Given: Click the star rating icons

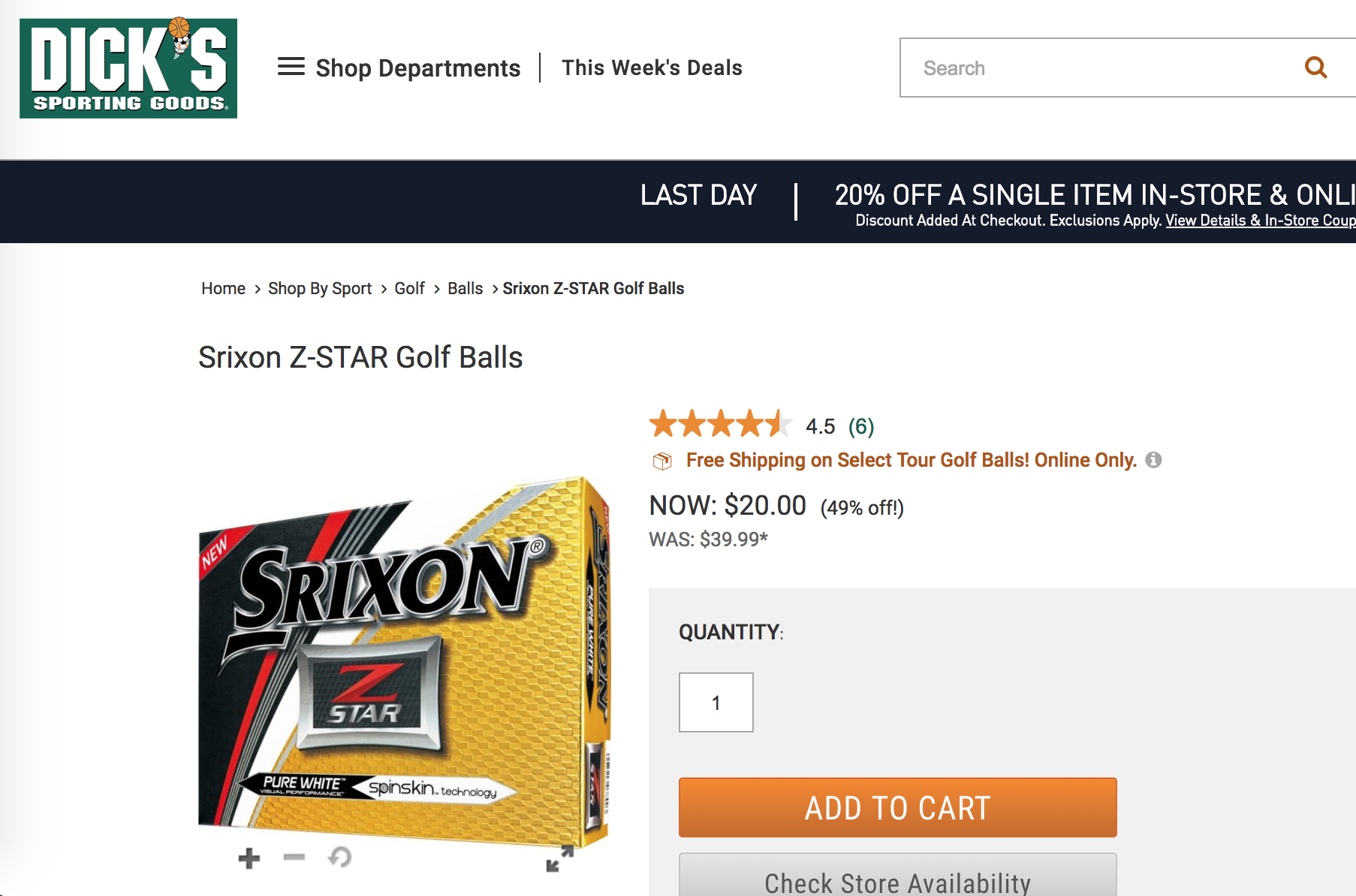Looking at the screenshot, I should pyautogui.click(x=719, y=425).
